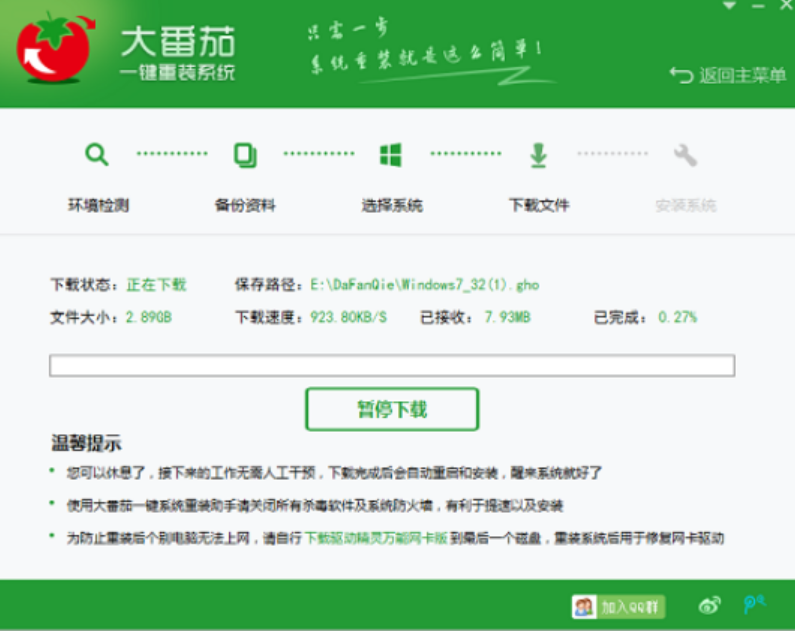The width and height of the screenshot is (795, 640).
Task: Click the first tip starting 您可以休息了
Action: 334,473
